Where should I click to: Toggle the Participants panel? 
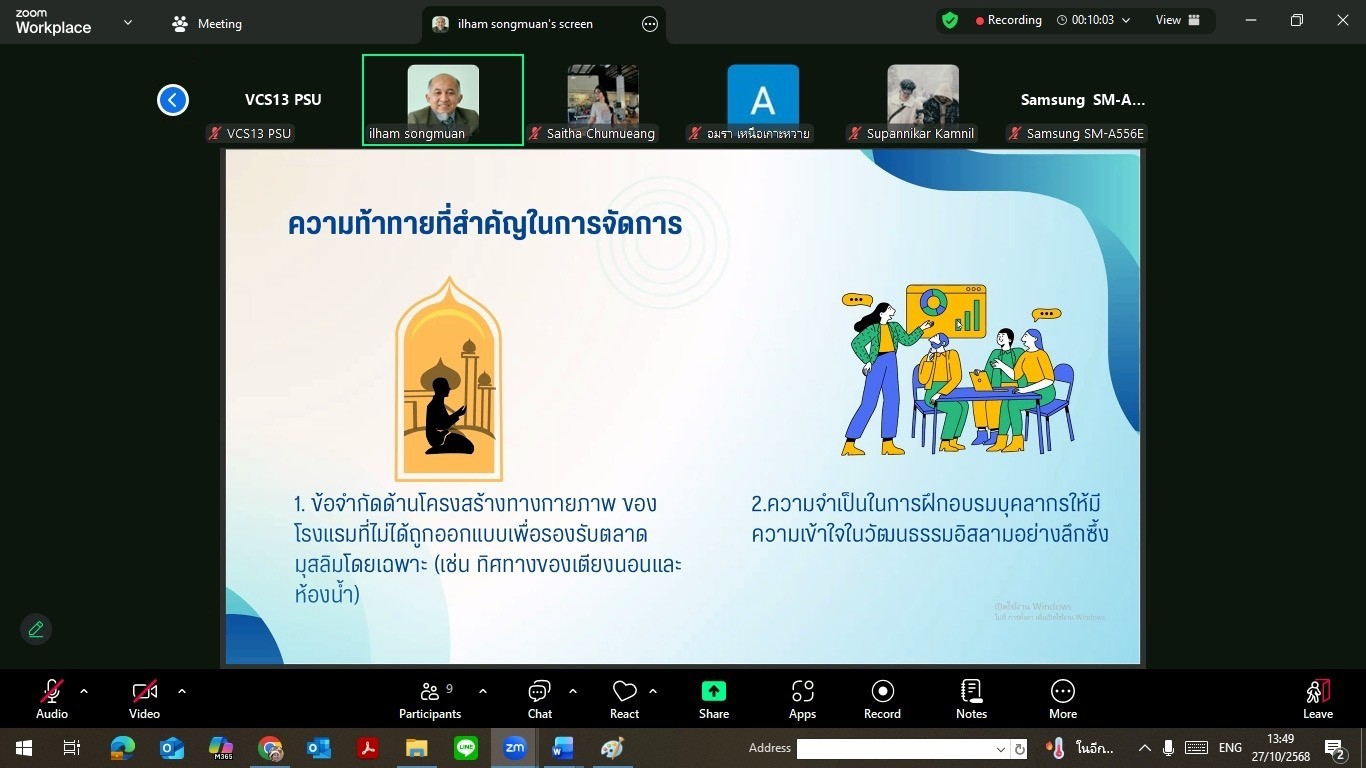[430, 692]
